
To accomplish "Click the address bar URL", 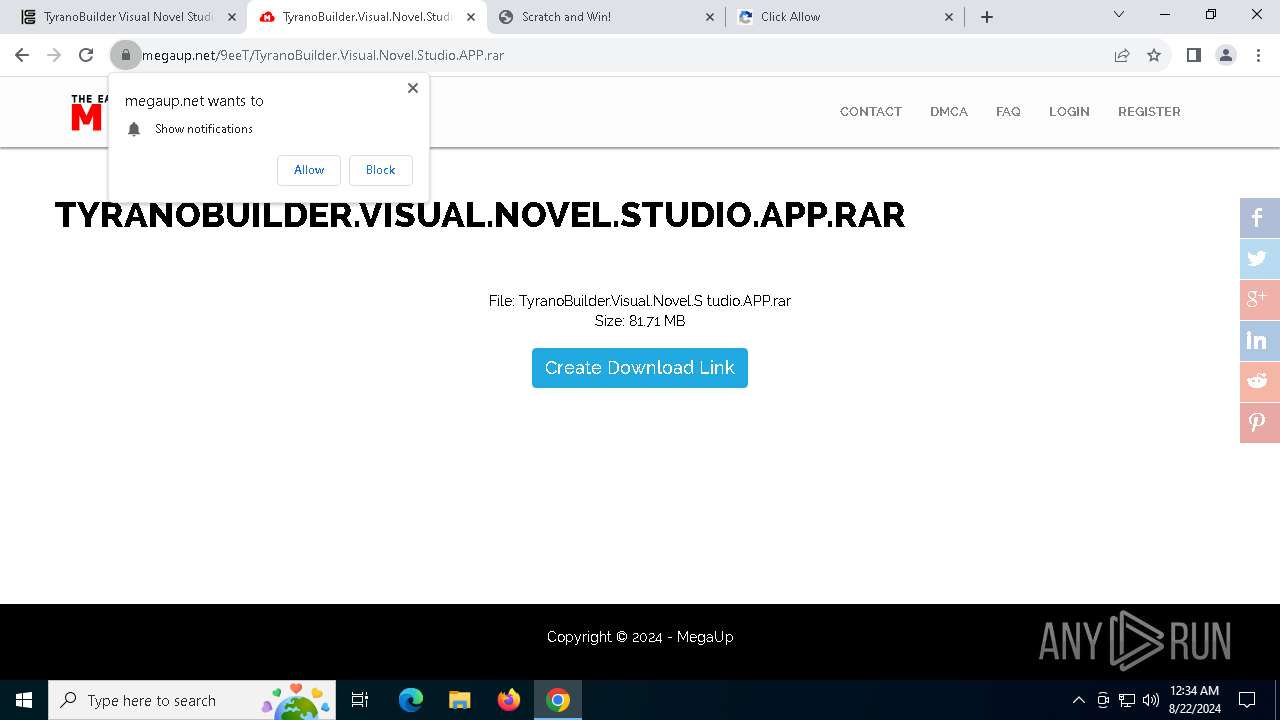I will pyautogui.click(x=323, y=55).
